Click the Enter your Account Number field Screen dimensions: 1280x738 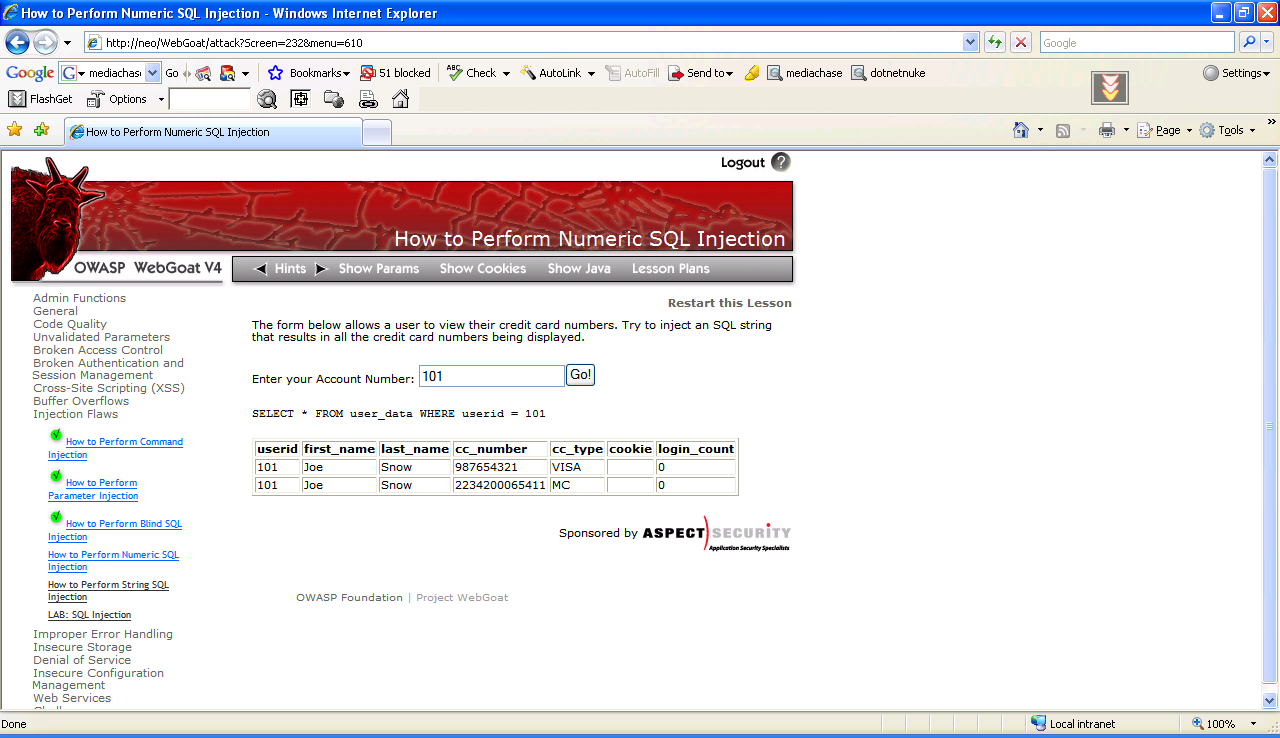tap(491, 376)
